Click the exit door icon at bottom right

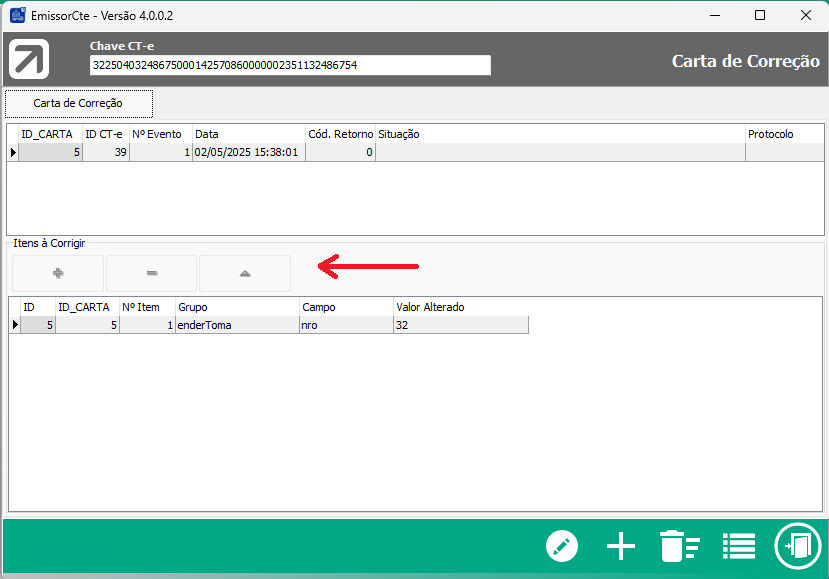[797, 546]
